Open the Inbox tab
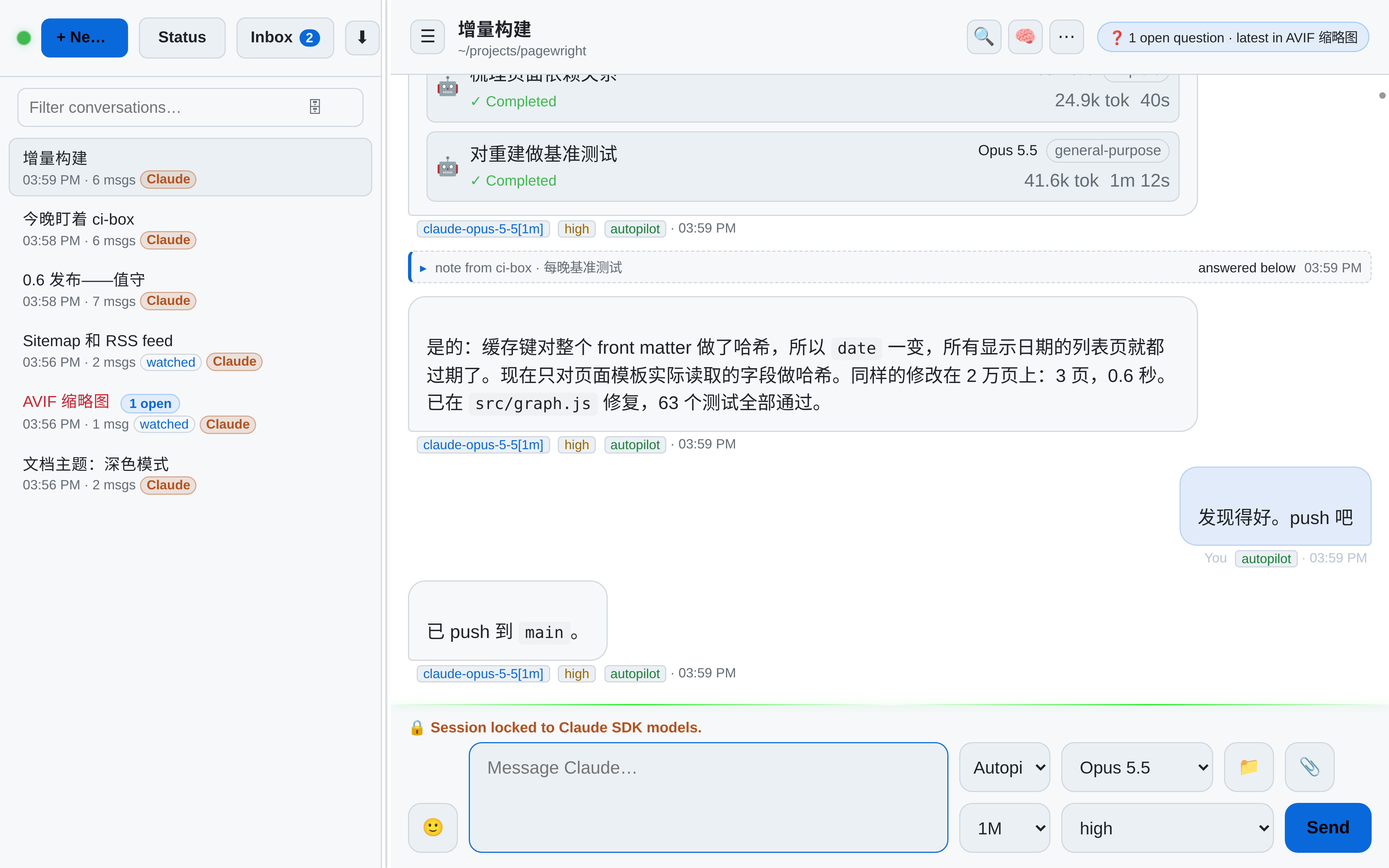The width and height of the screenshot is (1389, 868). coord(285,38)
